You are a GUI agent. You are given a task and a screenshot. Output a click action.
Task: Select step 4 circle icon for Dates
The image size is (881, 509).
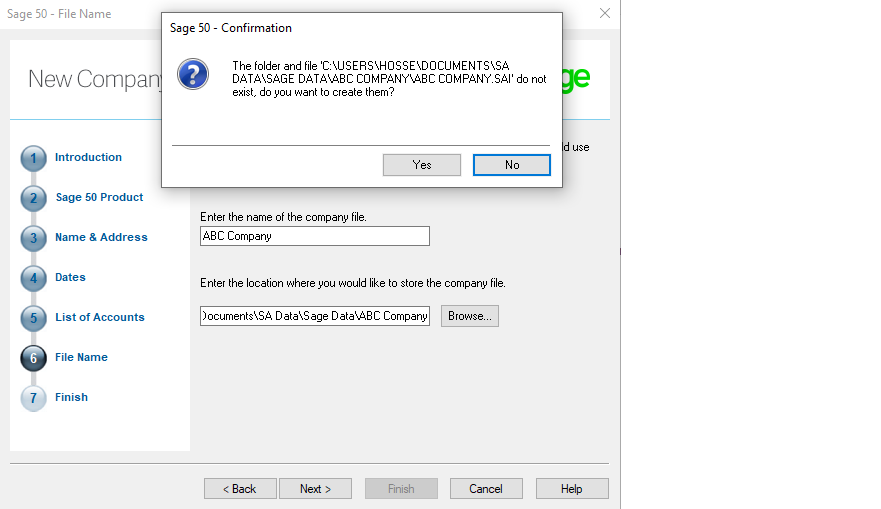33,278
